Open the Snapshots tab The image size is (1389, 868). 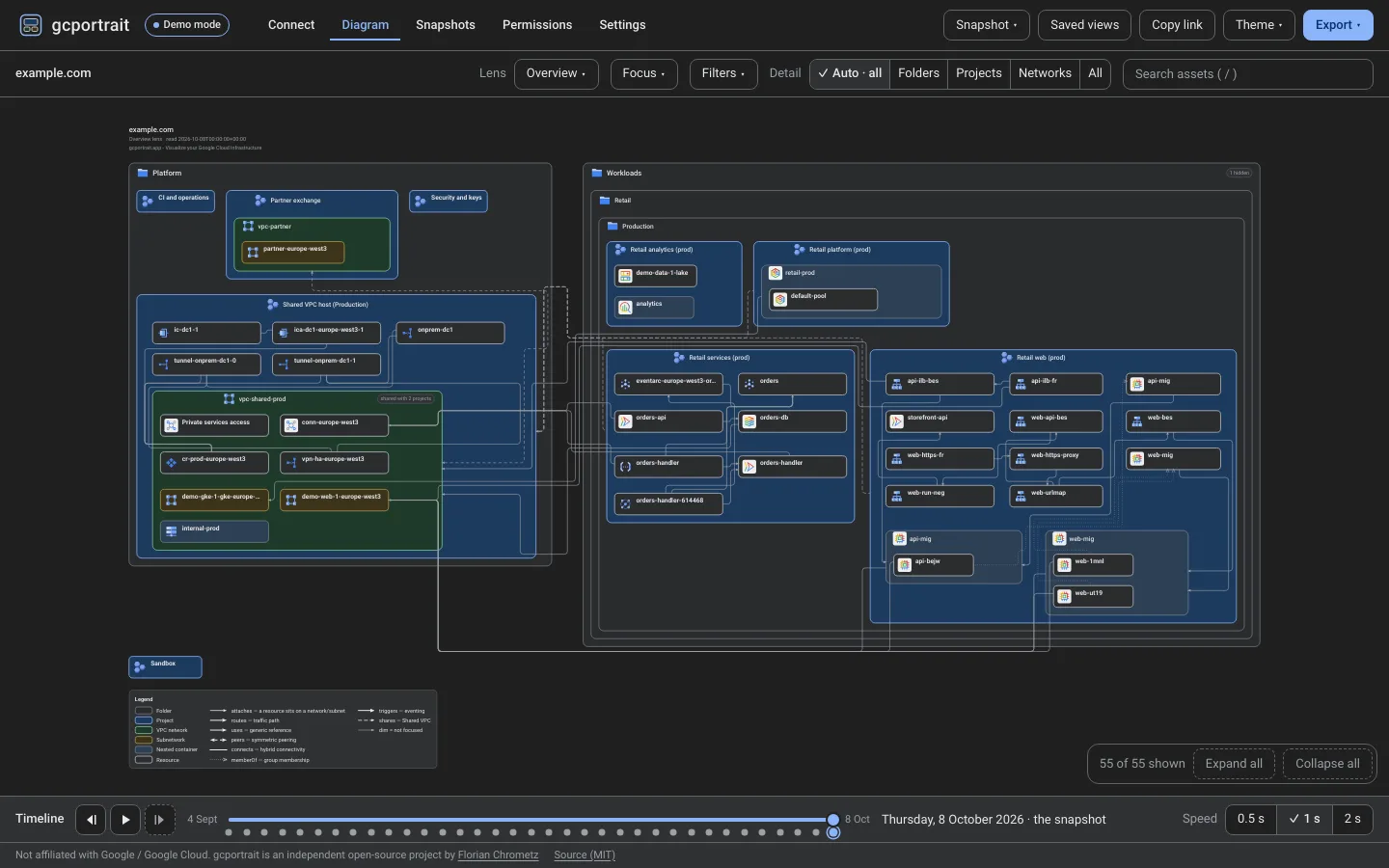[446, 25]
